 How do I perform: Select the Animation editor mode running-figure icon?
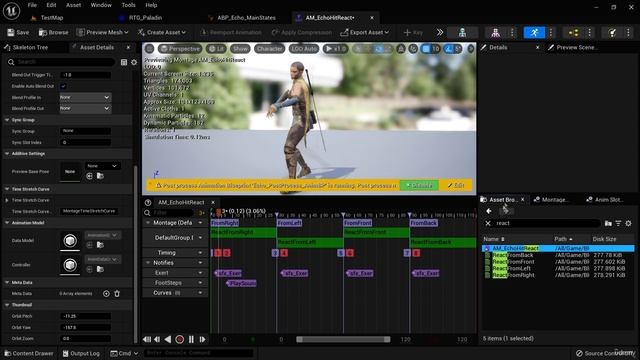coord(534,33)
